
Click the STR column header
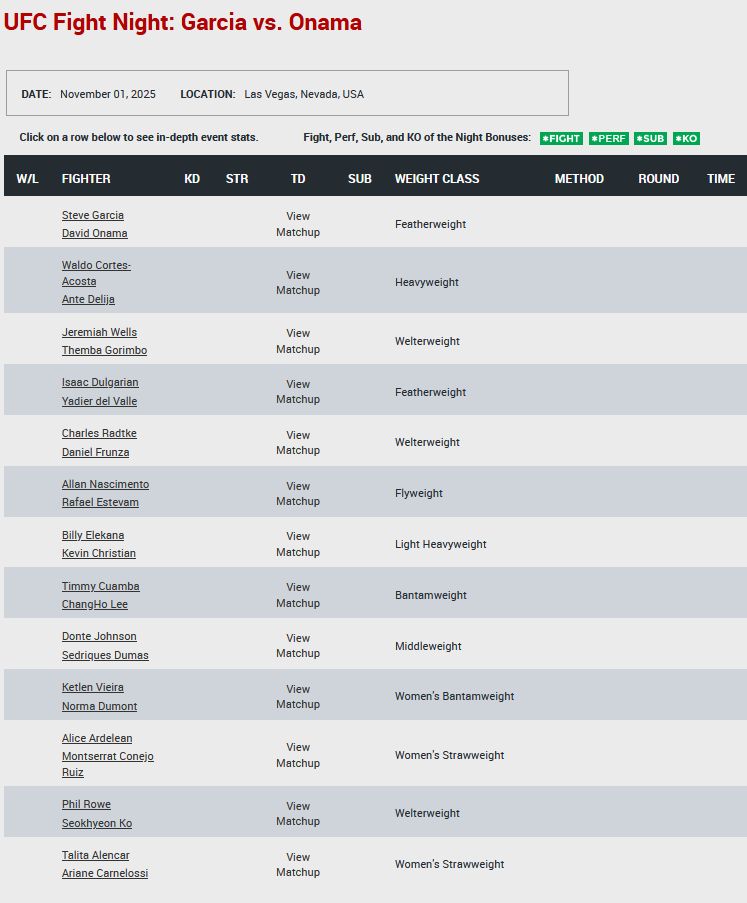pos(237,179)
